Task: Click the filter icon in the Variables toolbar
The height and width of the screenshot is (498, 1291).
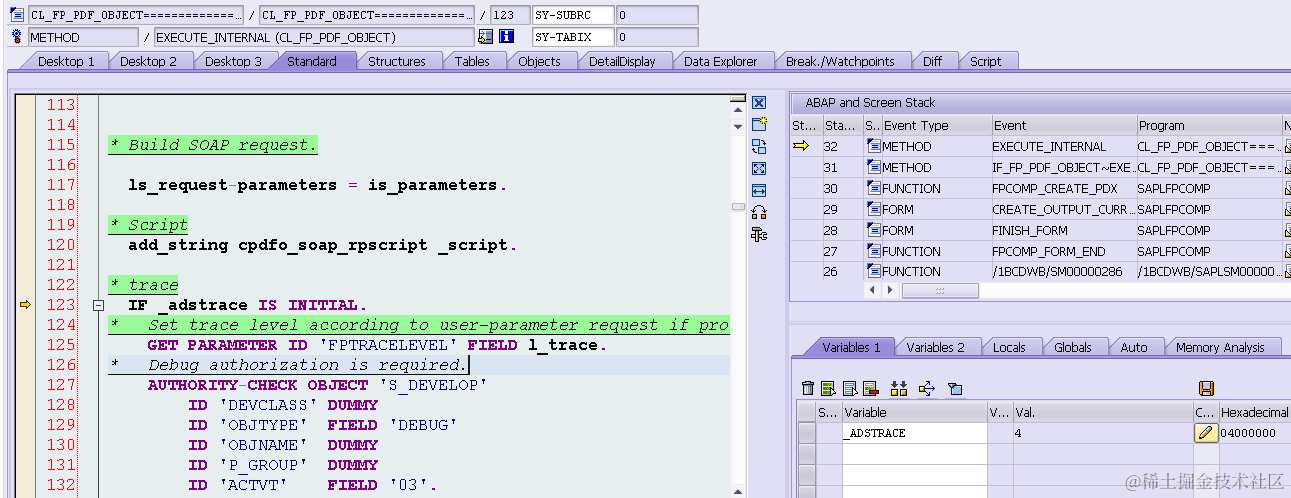Action: click(955, 388)
